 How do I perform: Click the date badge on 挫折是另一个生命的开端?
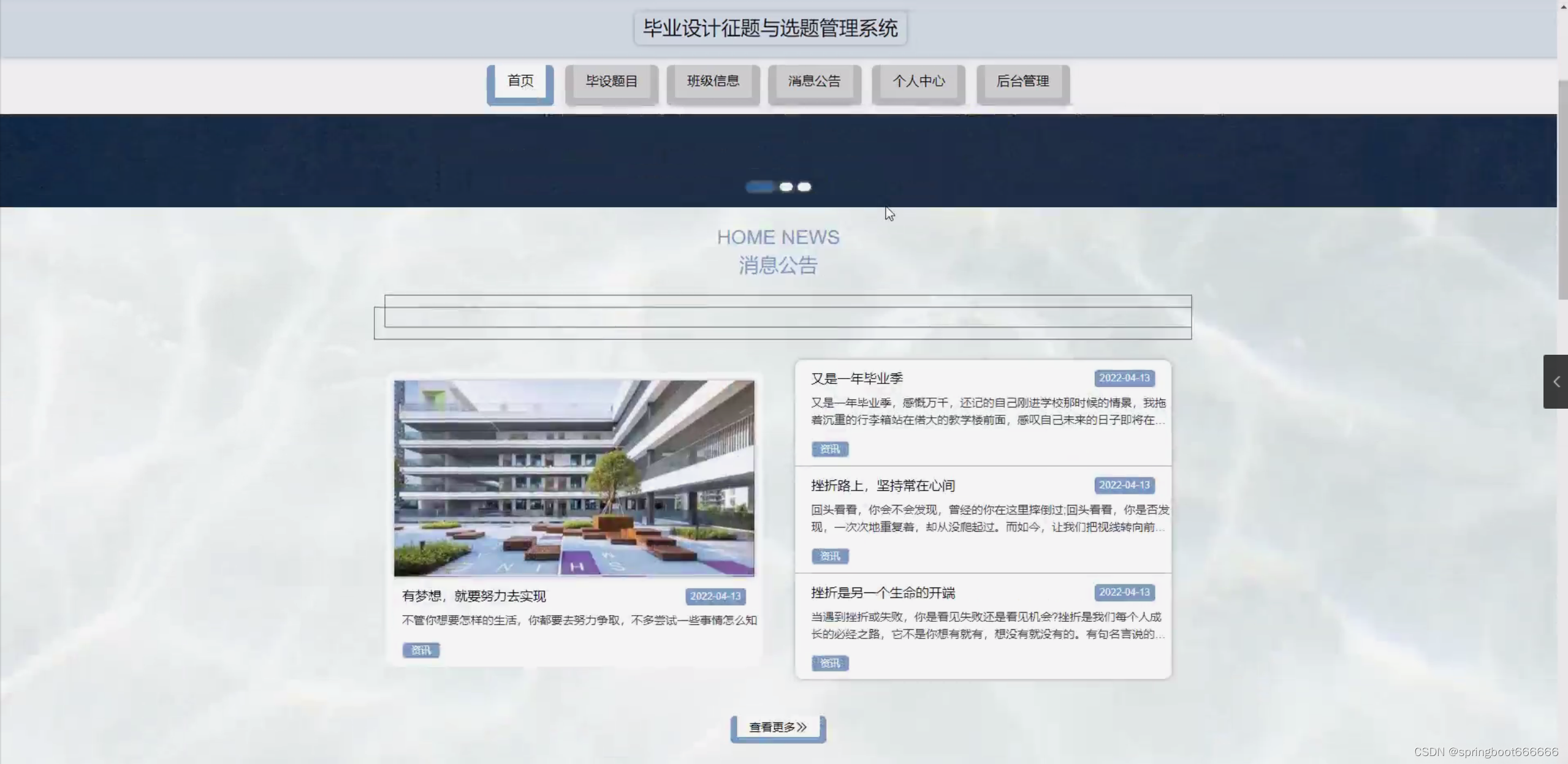tap(1124, 592)
